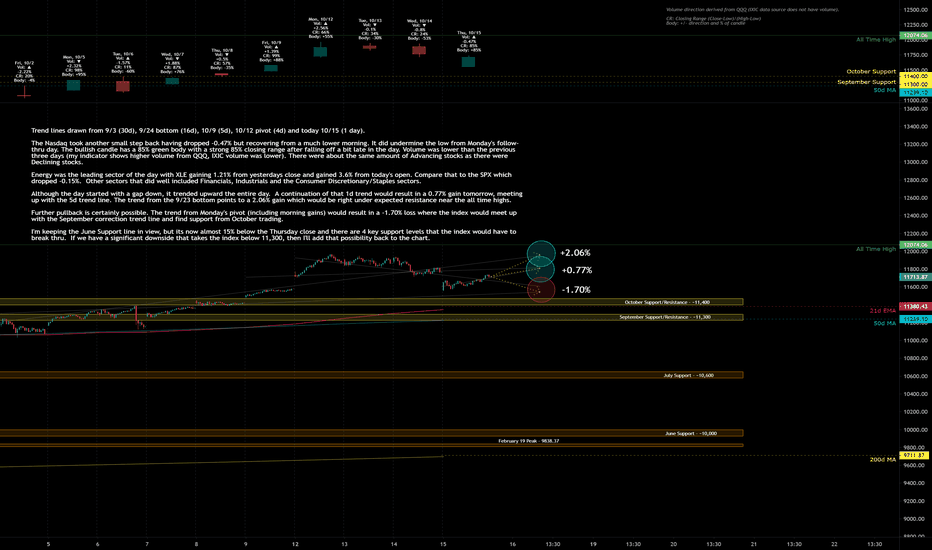Click the -1.70% projection label

coord(576,290)
